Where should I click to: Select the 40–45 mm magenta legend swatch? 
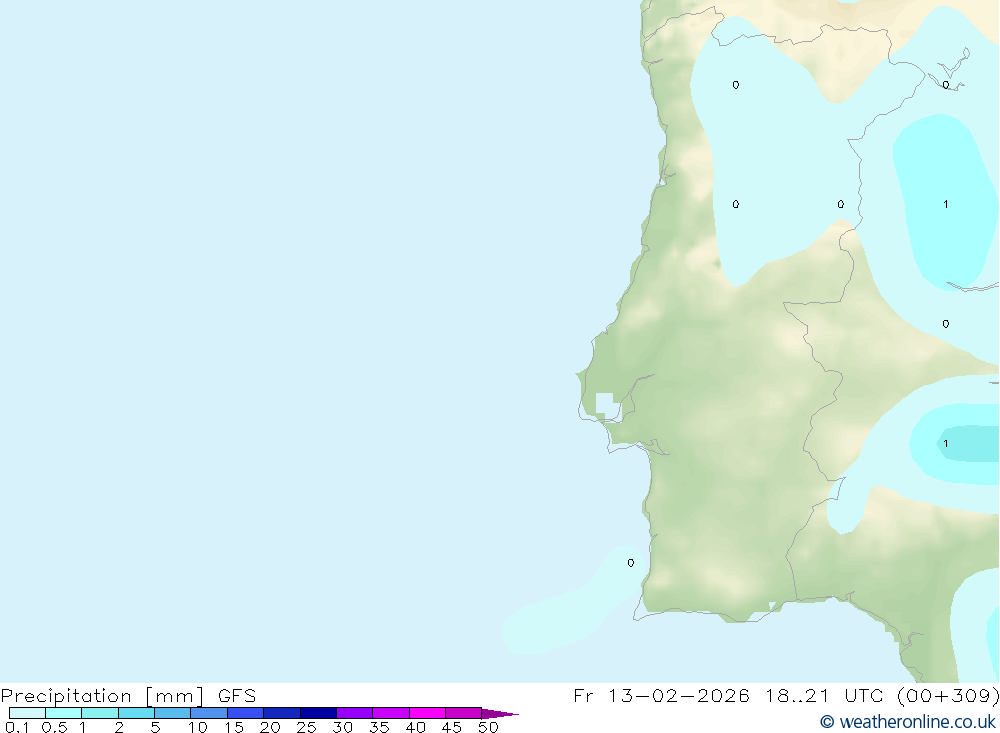click(427, 713)
